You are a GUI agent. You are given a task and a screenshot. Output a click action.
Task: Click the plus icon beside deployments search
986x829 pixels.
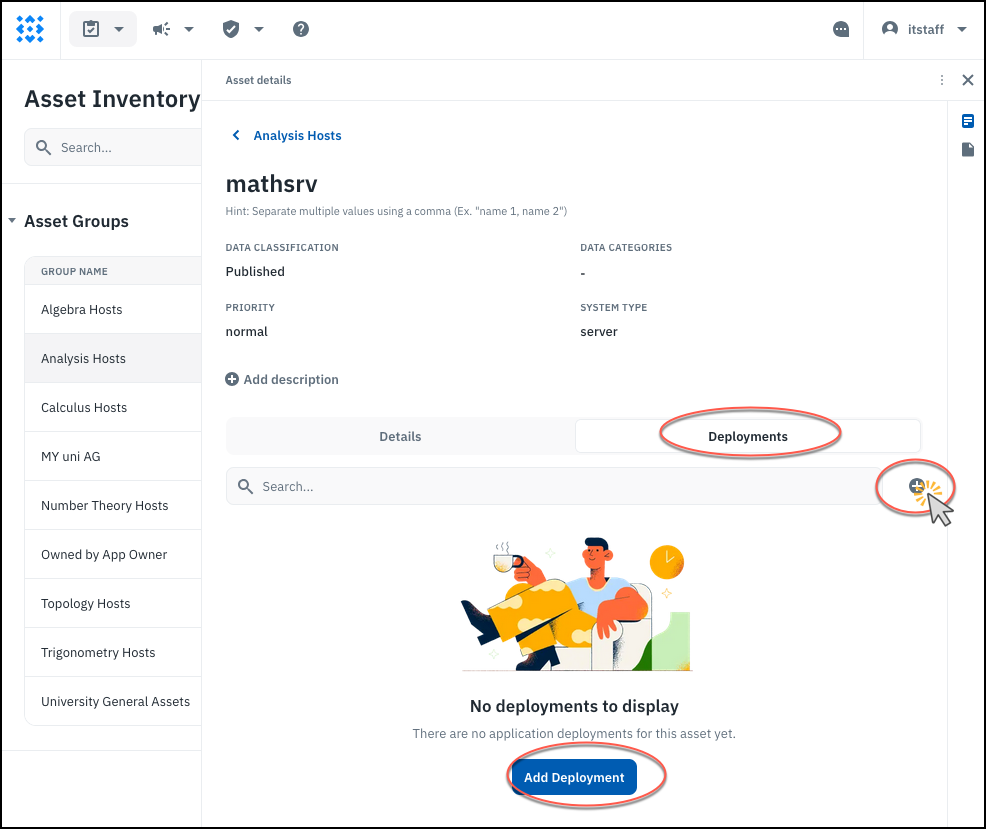pyautogui.click(x=917, y=486)
